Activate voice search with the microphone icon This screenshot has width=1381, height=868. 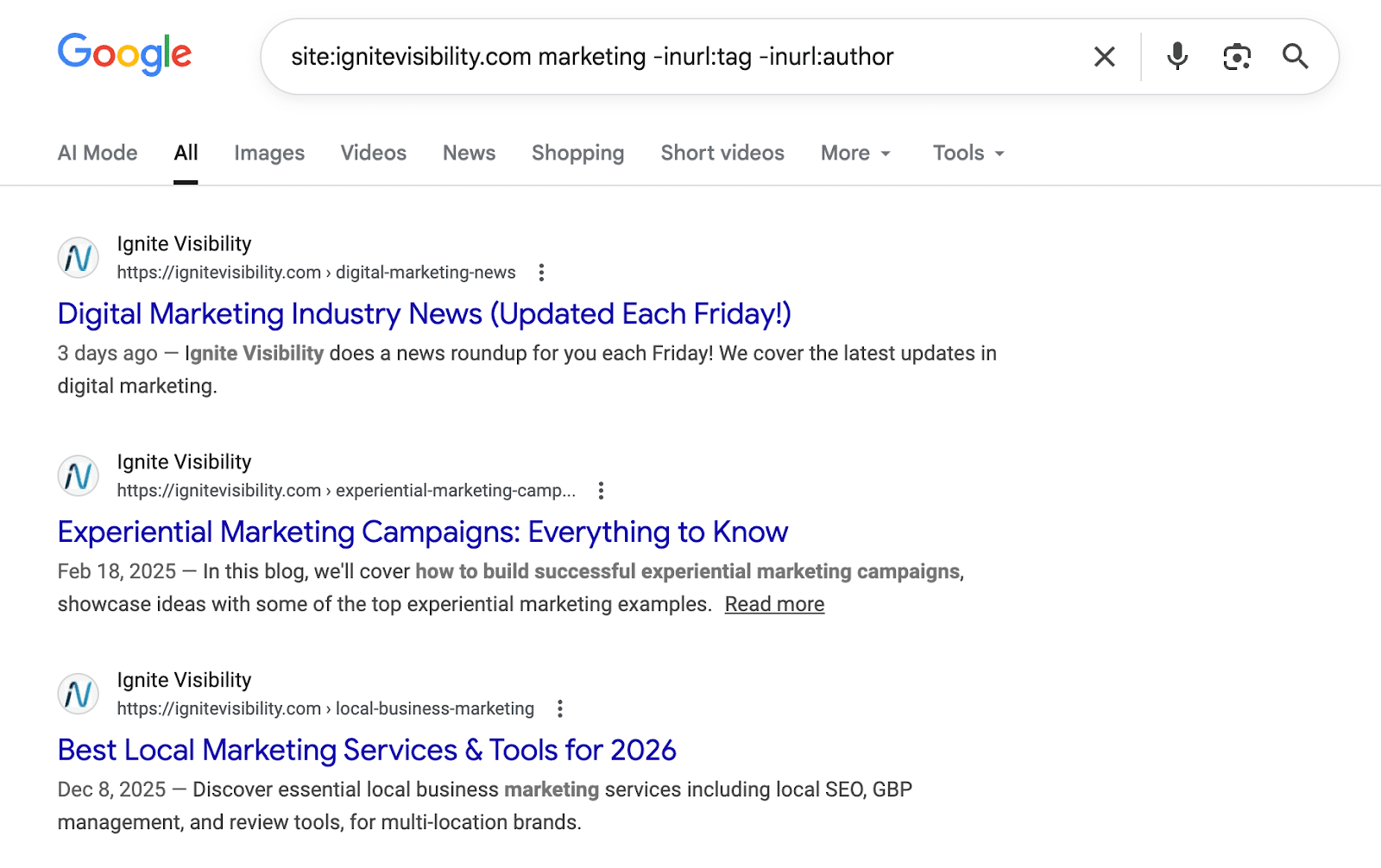pos(1176,56)
